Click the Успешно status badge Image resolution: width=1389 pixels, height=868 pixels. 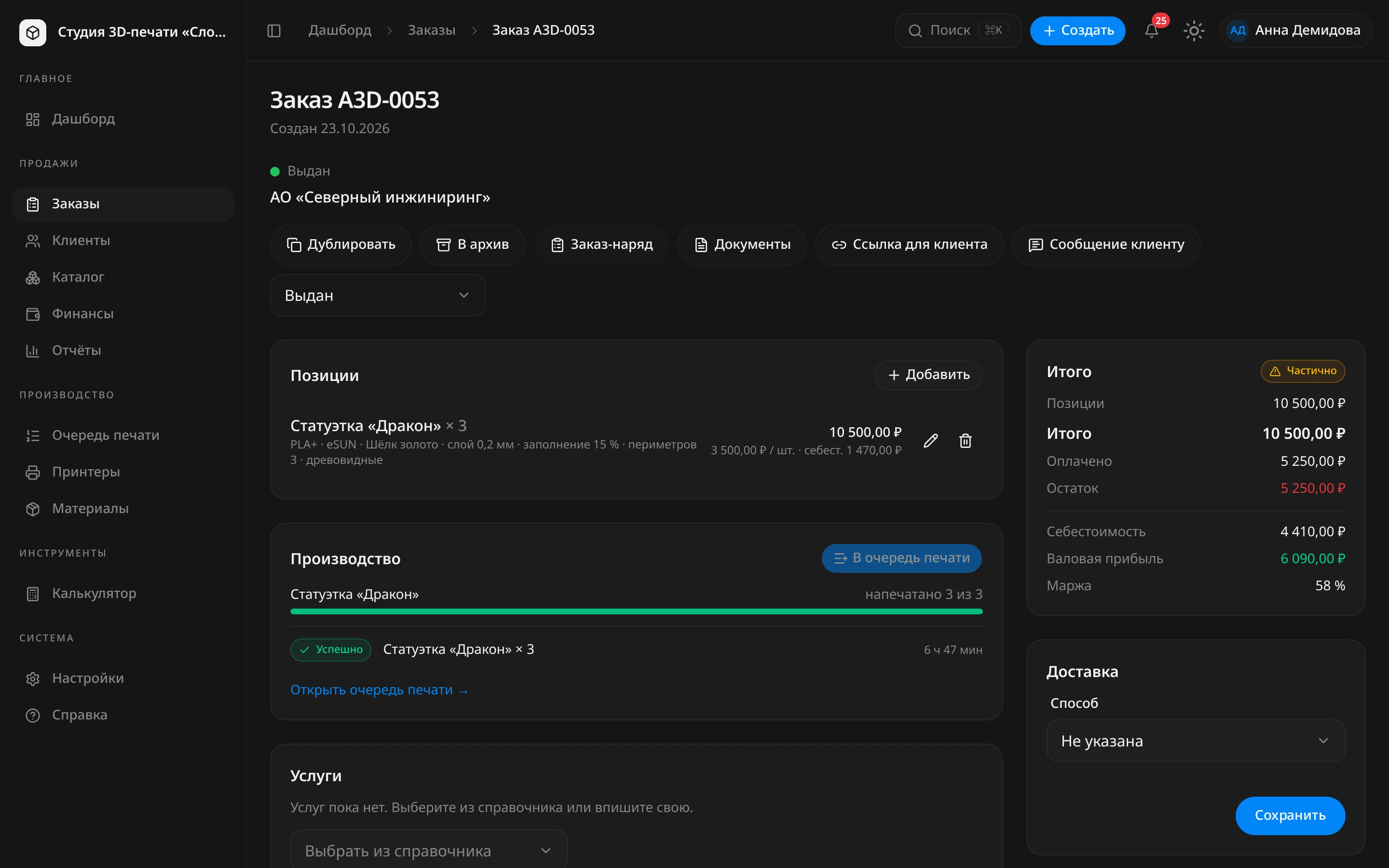(x=330, y=650)
